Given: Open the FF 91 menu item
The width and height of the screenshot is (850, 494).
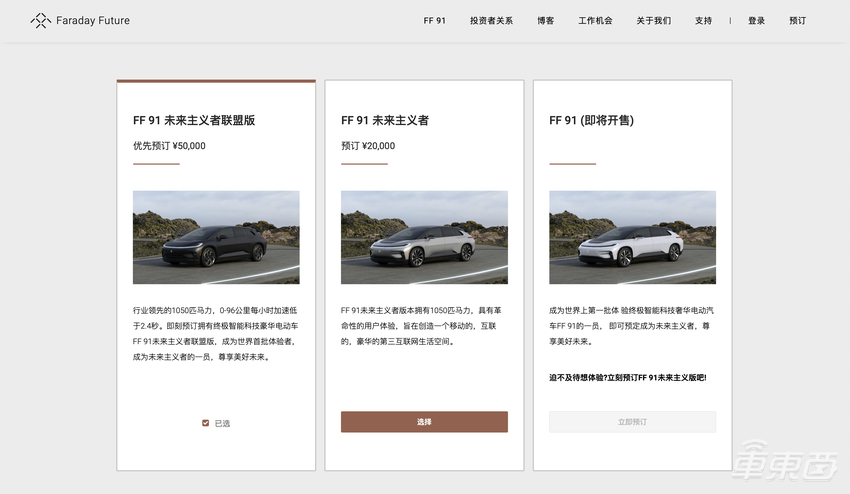Looking at the screenshot, I should click(x=435, y=21).
